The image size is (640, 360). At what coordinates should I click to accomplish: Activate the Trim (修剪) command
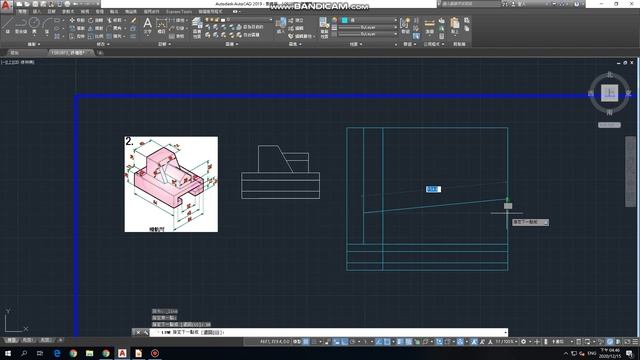[115, 20]
